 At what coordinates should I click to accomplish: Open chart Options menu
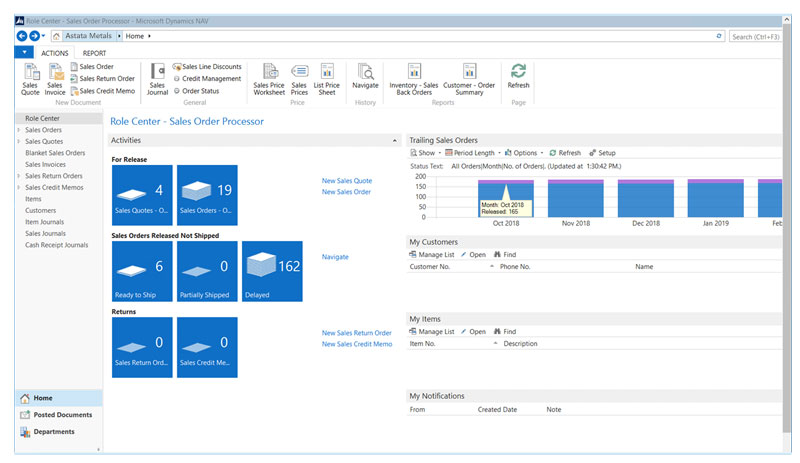click(524, 153)
